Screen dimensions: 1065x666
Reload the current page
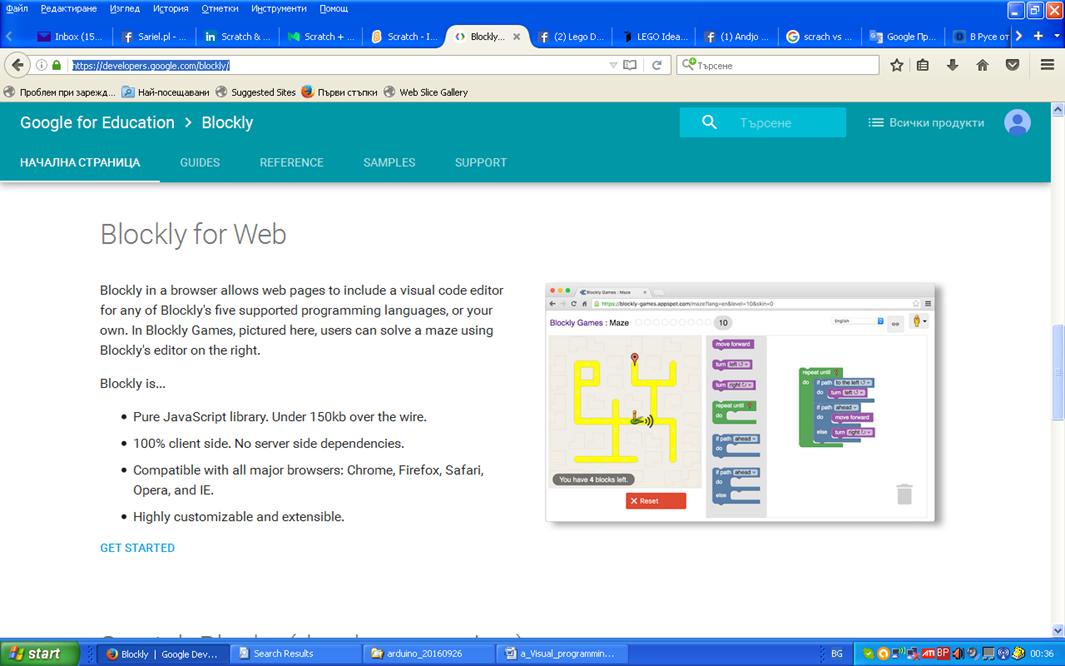(x=657, y=64)
